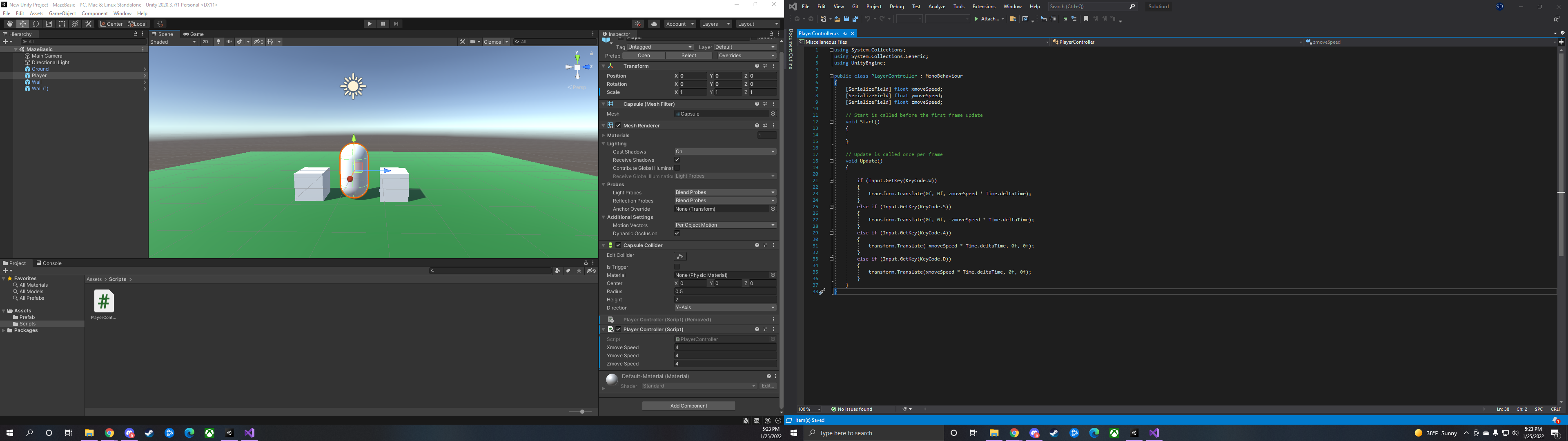Toggle 2D view mode in Scene
Image resolution: width=1568 pixels, height=441 pixels.
tap(205, 42)
